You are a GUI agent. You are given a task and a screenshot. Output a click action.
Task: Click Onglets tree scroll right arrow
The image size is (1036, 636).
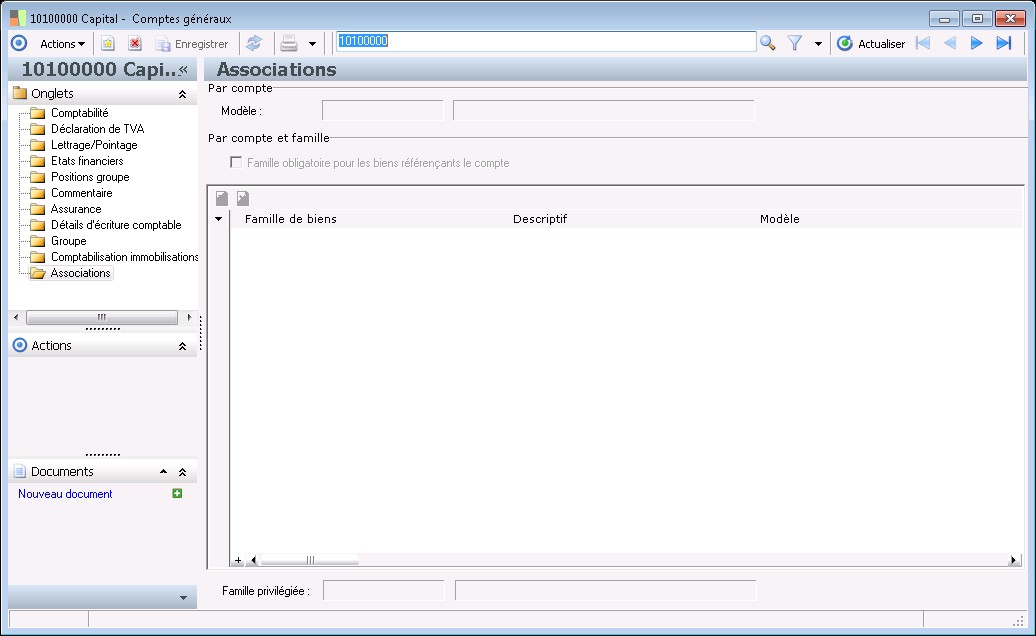pos(190,317)
